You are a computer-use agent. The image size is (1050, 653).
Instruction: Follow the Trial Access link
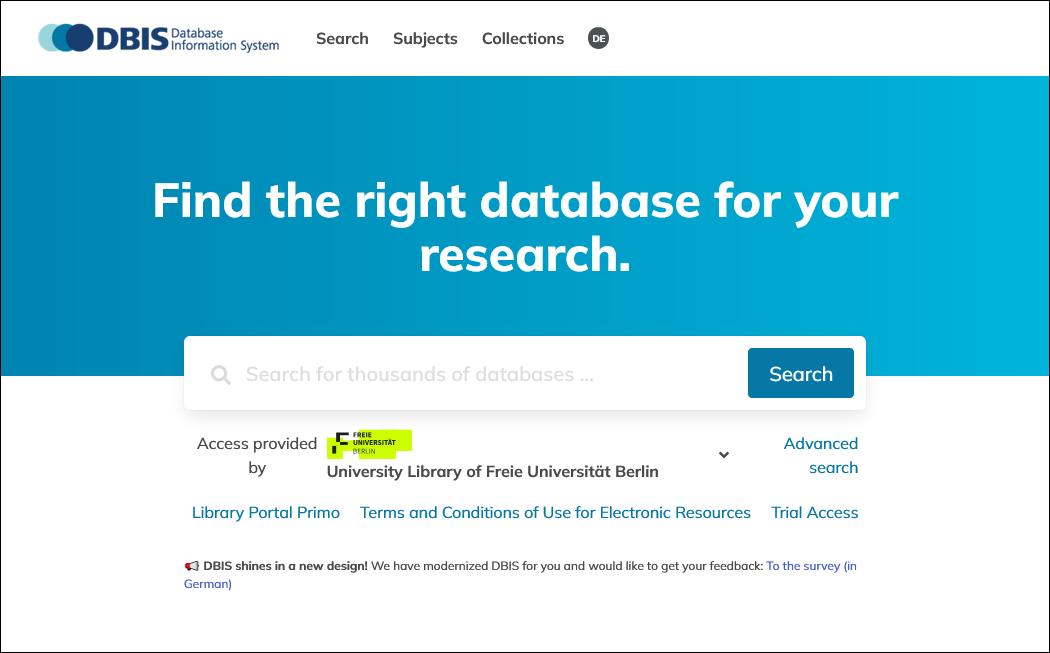coord(814,513)
